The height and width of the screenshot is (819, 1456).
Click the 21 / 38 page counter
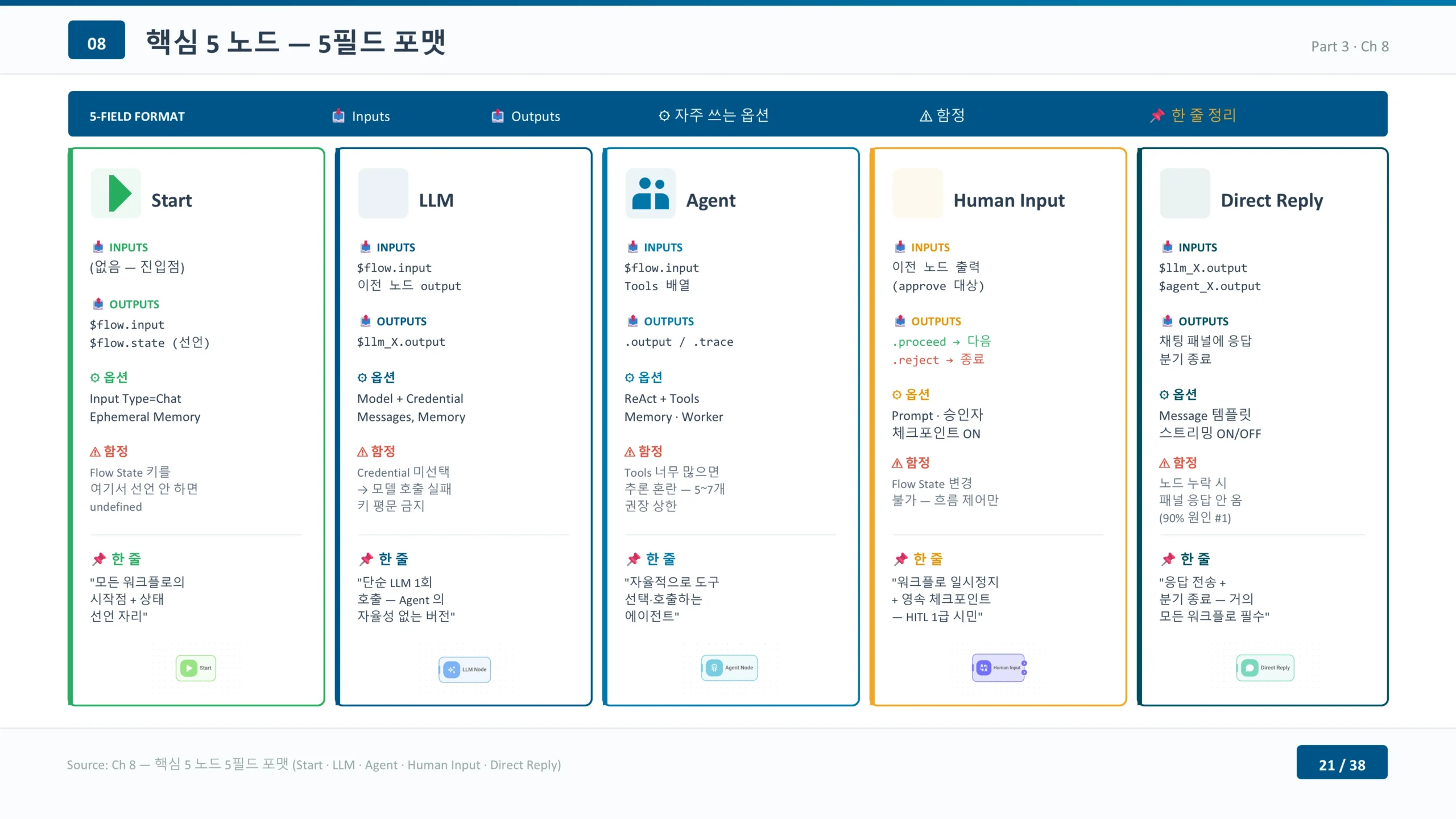(x=1342, y=762)
